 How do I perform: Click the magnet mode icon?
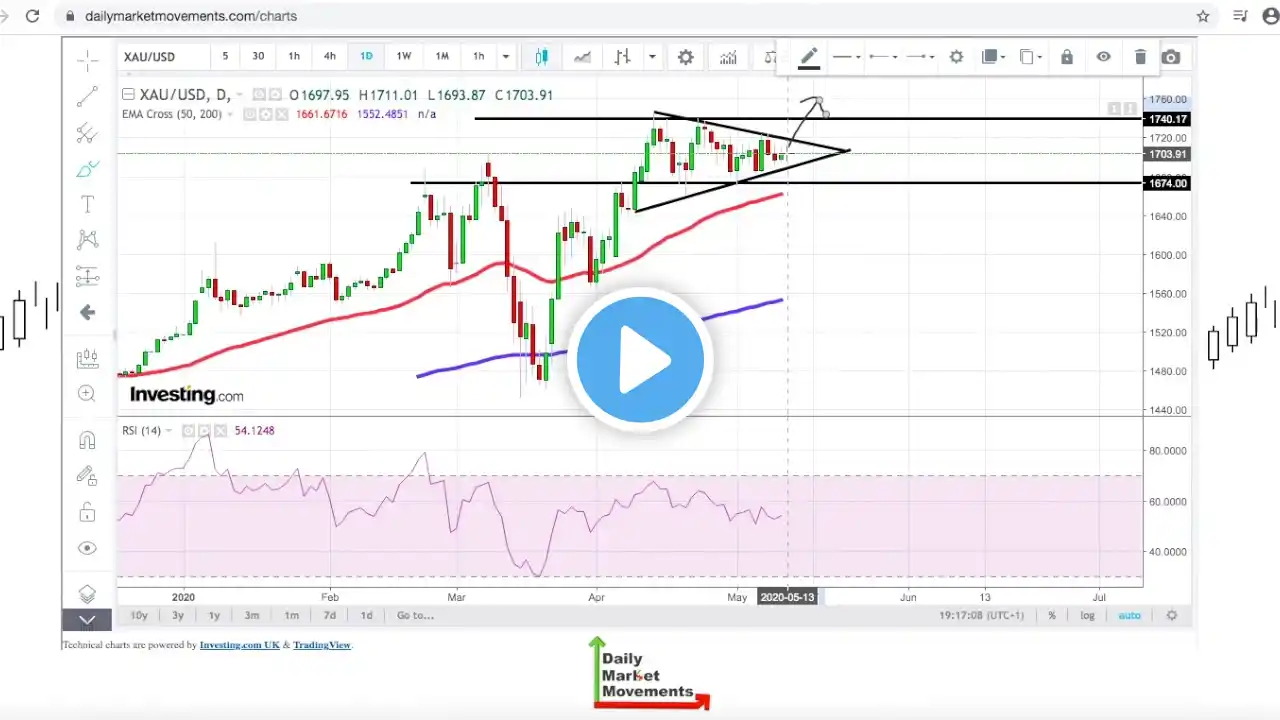87,441
